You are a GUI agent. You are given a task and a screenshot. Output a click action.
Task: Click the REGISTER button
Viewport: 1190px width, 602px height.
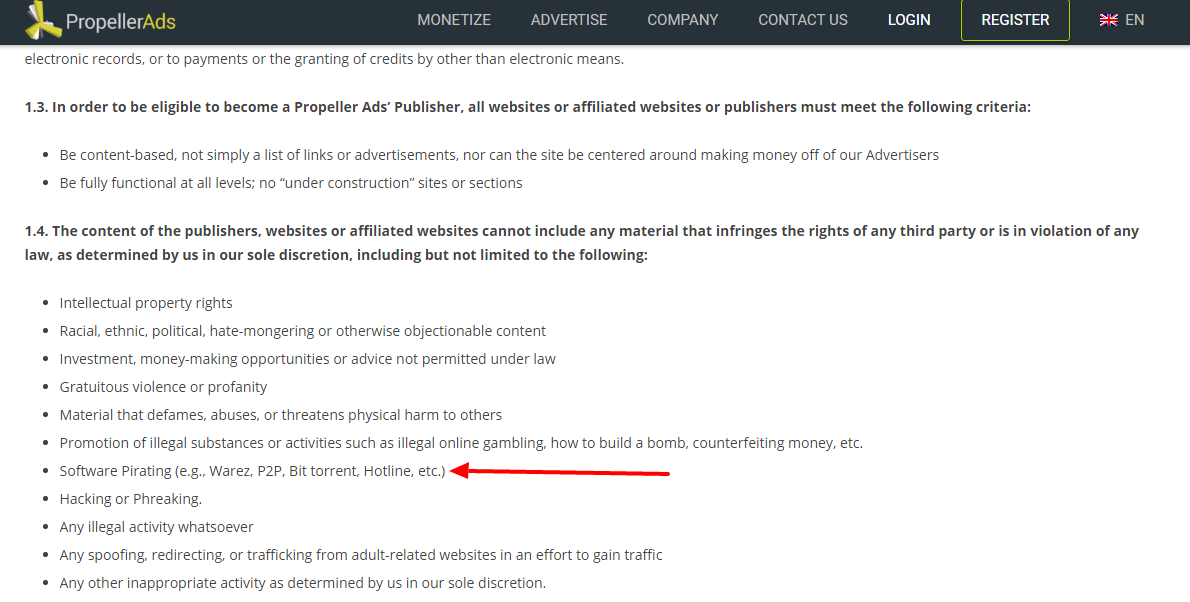[x=1015, y=20]
